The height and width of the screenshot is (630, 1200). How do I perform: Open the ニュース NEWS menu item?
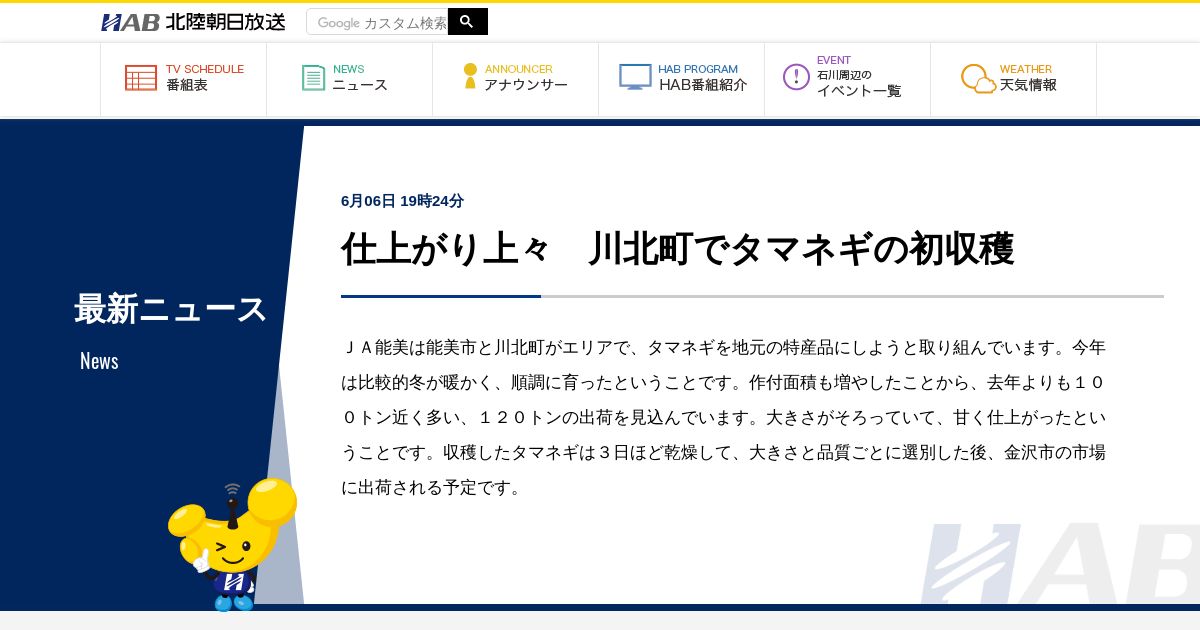click(350, 79)
